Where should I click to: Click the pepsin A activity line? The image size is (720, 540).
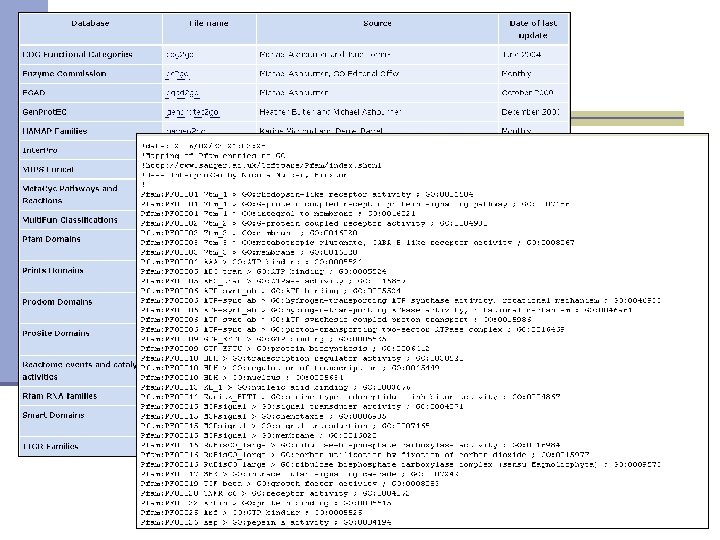(266, 523)
